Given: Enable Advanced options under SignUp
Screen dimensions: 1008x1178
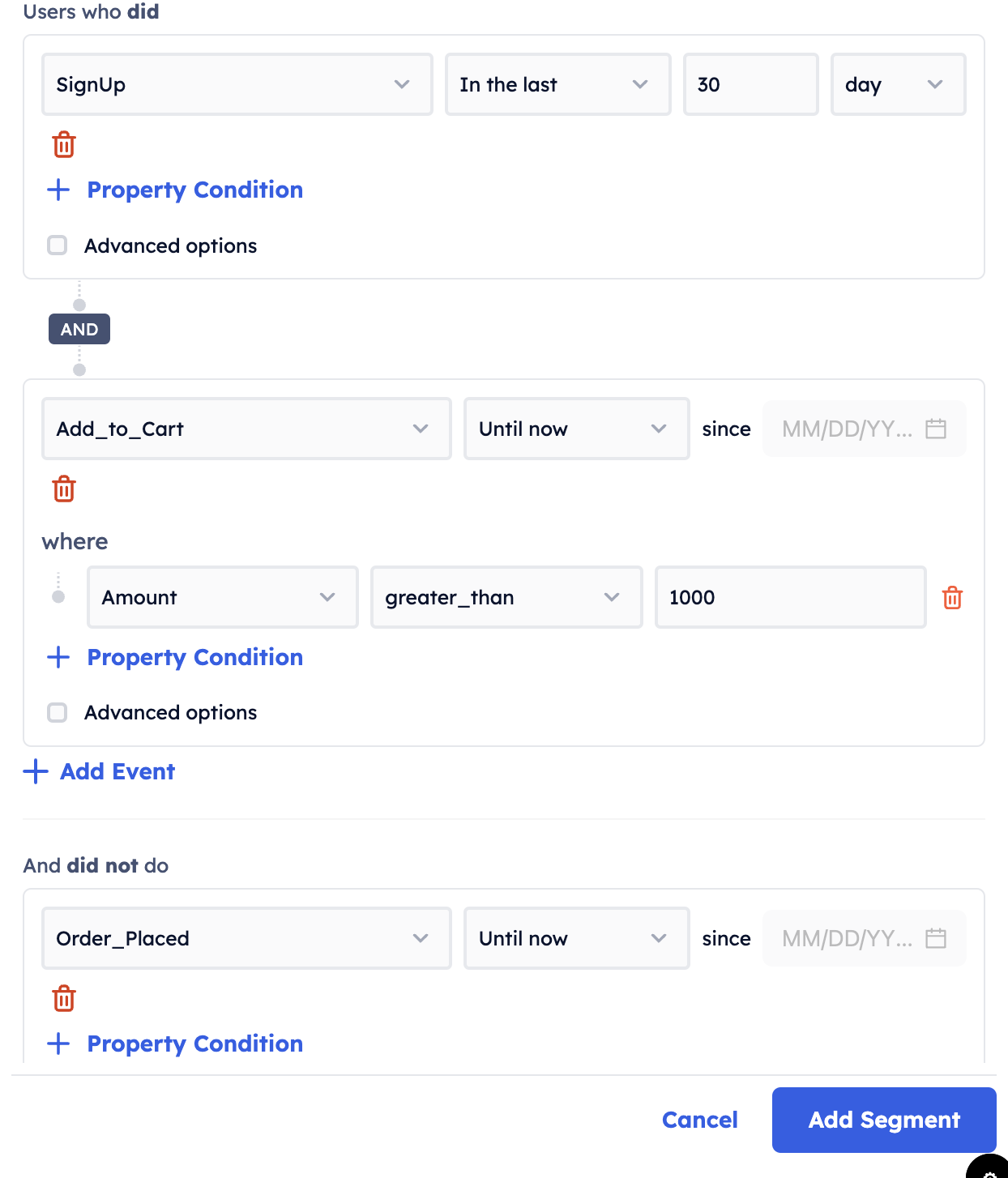Looking at the screenshot, I should click(58, 245).
